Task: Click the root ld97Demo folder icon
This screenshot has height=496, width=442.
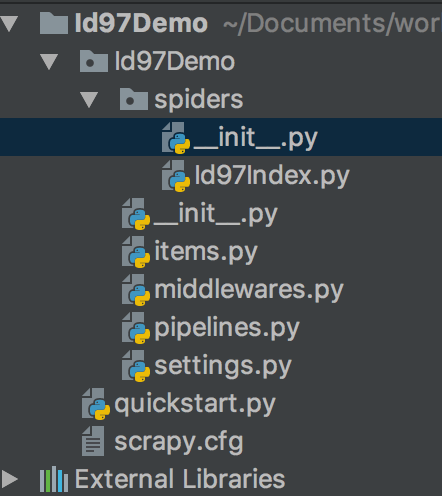Action: click(54, 23)
